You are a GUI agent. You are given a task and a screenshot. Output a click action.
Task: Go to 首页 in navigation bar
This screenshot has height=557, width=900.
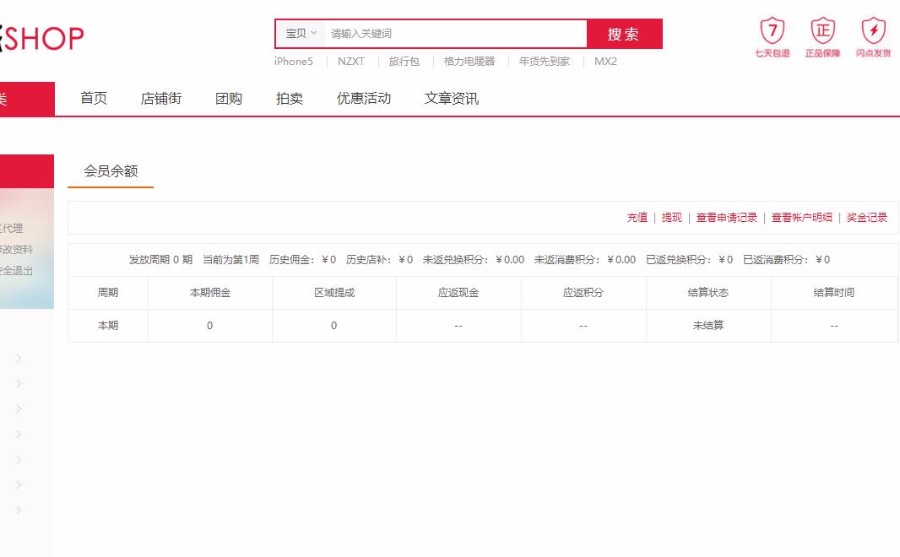(x=94, y=99)
